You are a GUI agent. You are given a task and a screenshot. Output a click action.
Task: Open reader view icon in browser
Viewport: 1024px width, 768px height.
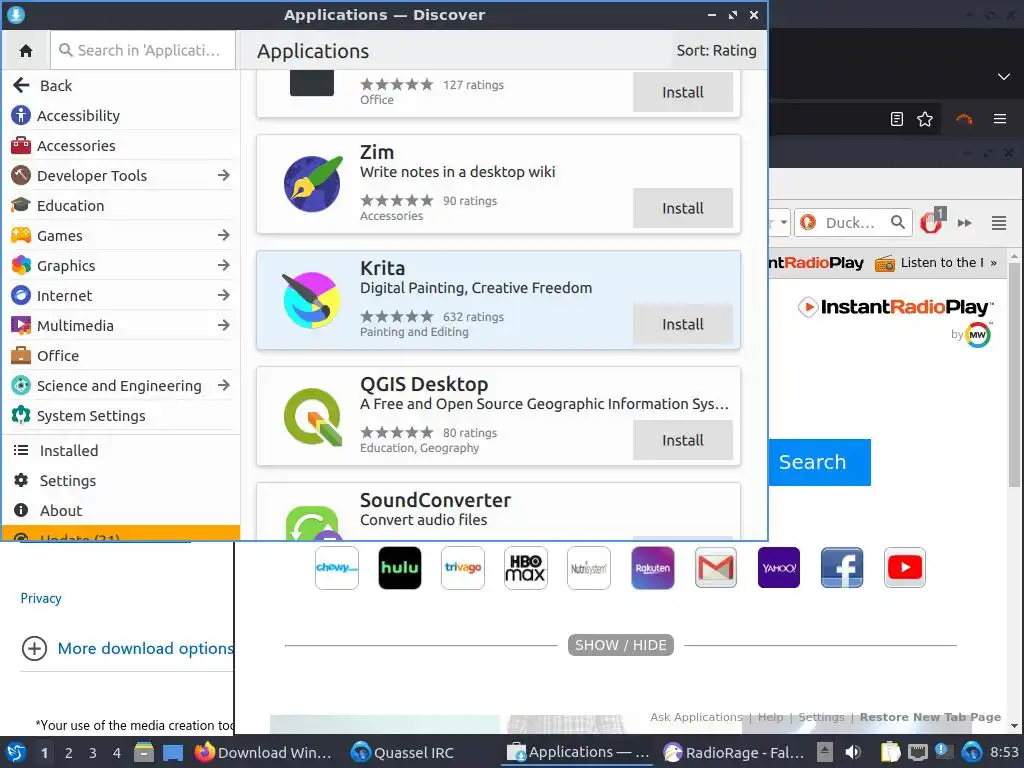coord(897,119)
